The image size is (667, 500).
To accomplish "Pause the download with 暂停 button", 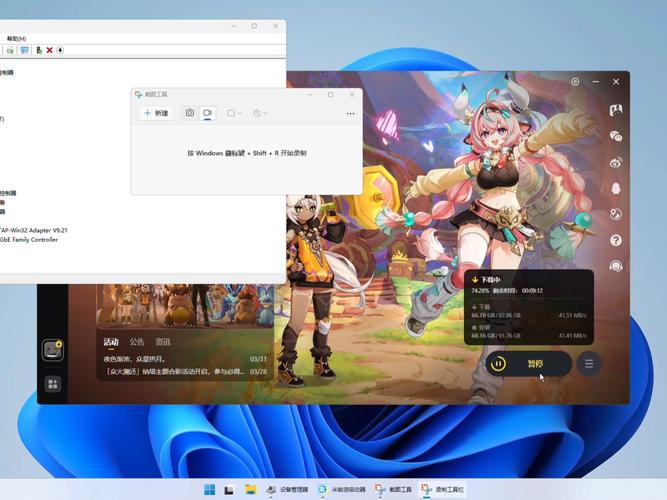I will tap(529, 364).
